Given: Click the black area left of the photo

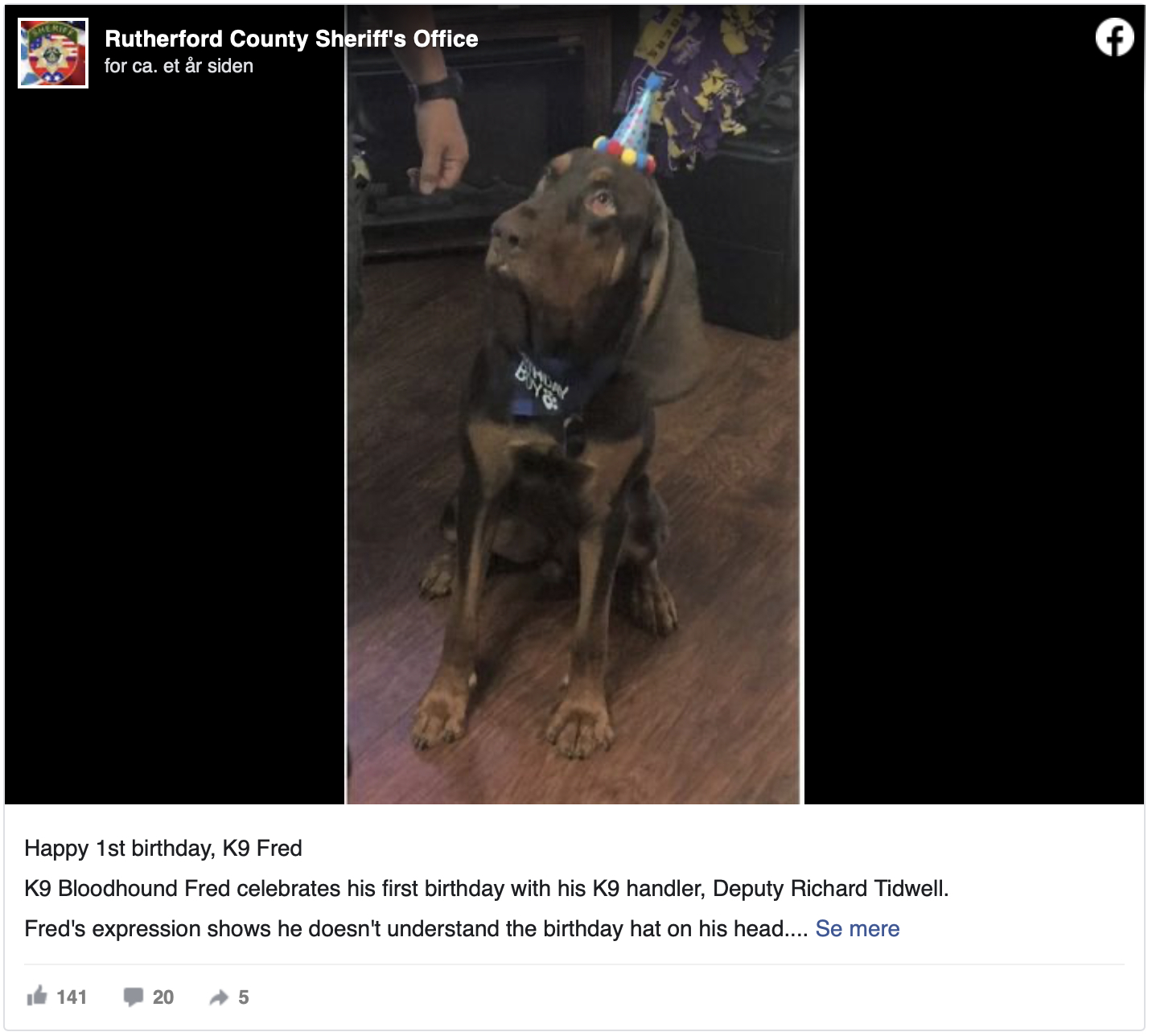Looking at the screenshot, I should pos(175,442).
